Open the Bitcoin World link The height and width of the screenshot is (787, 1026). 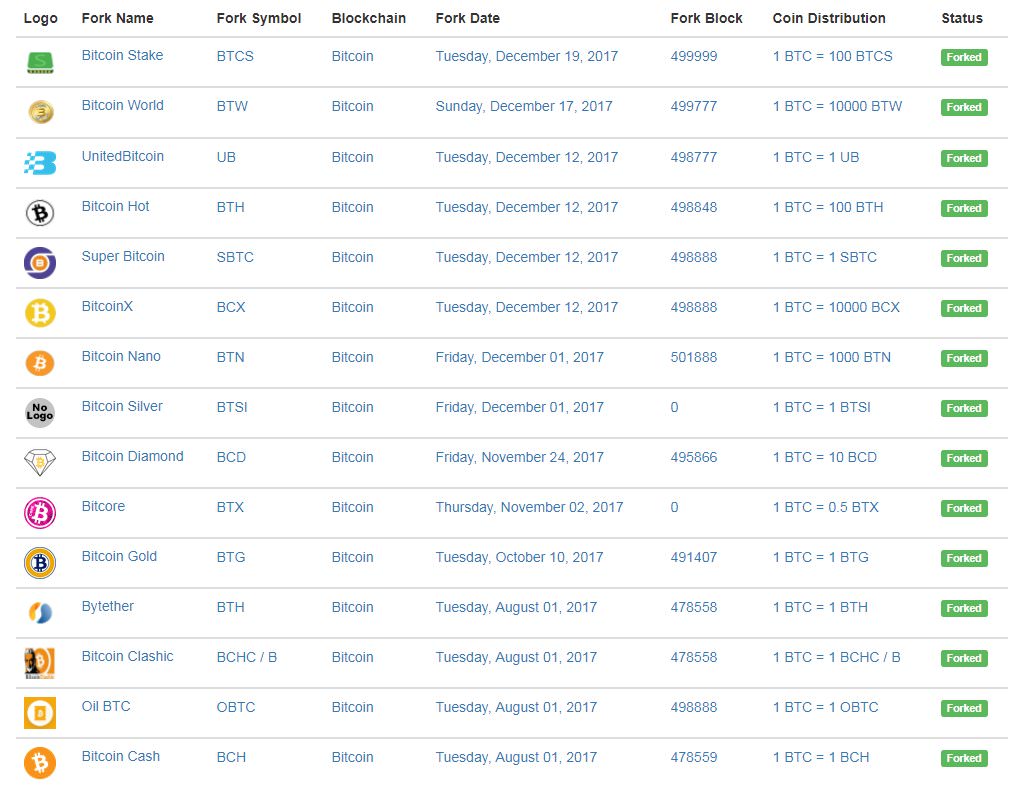coord(122,105)
